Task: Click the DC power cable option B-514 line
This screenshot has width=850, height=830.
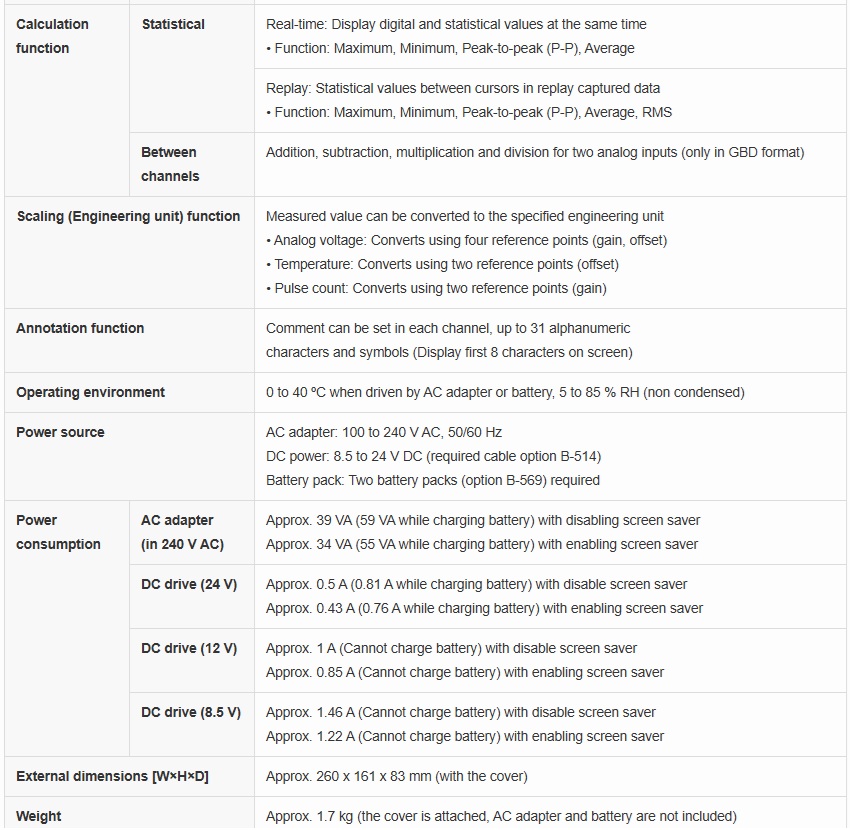Action: coord(433,456)
